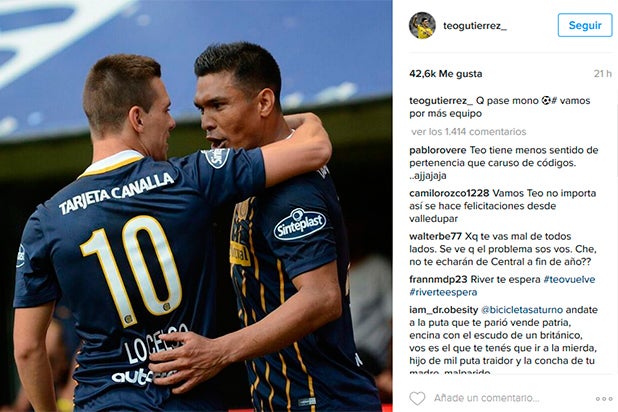
Task: Open teogutierrez_ profile picture avatar
Action: tap(422, 26)
